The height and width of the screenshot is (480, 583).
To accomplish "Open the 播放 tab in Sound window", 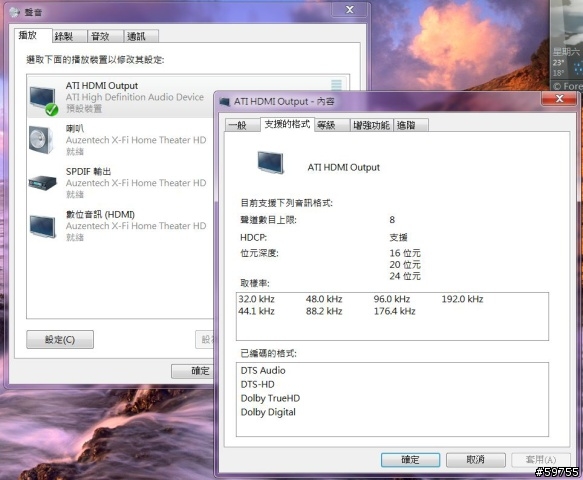I will [x=33, y=35].
